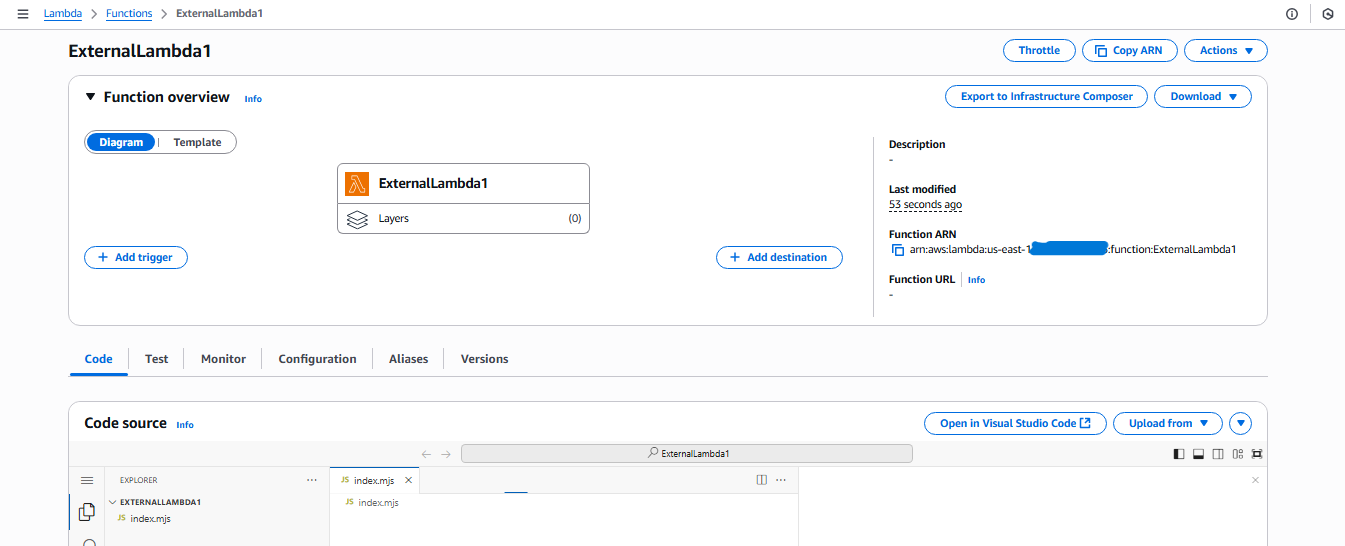The image size is (1345, 546).
Task: Go forward with editor right arrow
Action: click(x=446, y=453)
